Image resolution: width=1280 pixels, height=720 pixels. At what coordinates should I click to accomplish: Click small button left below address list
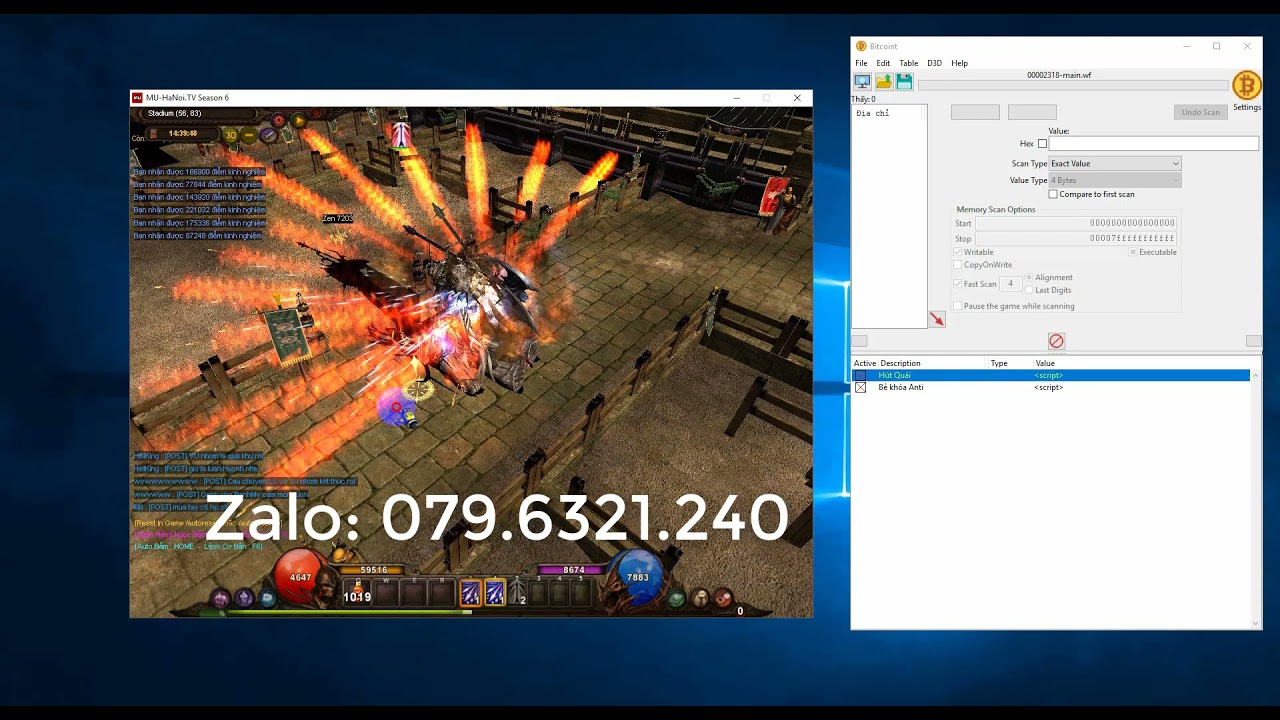[859, 341]
